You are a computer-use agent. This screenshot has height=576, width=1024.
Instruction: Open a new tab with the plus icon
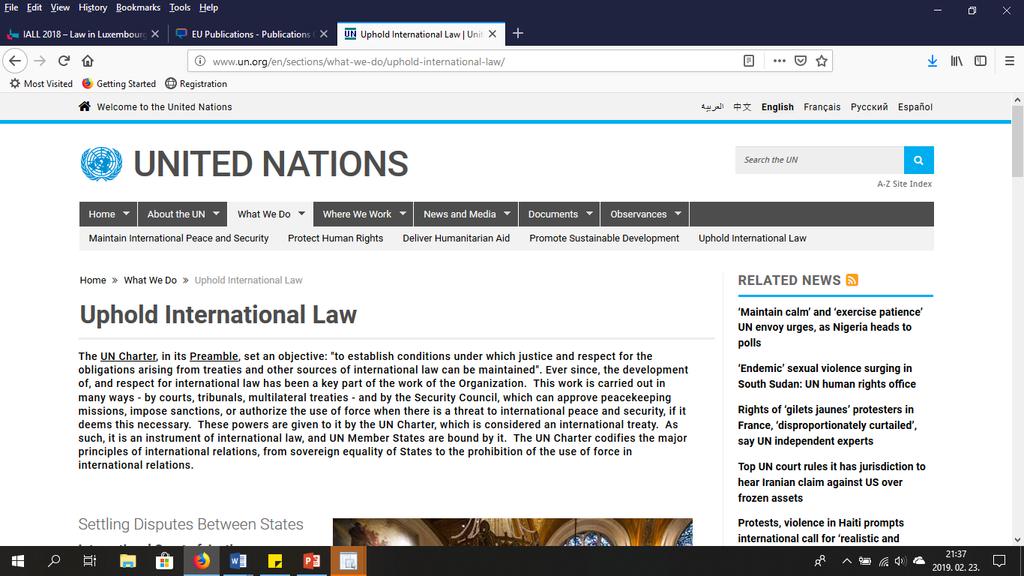pyautogui.click(x=517, y=33)
